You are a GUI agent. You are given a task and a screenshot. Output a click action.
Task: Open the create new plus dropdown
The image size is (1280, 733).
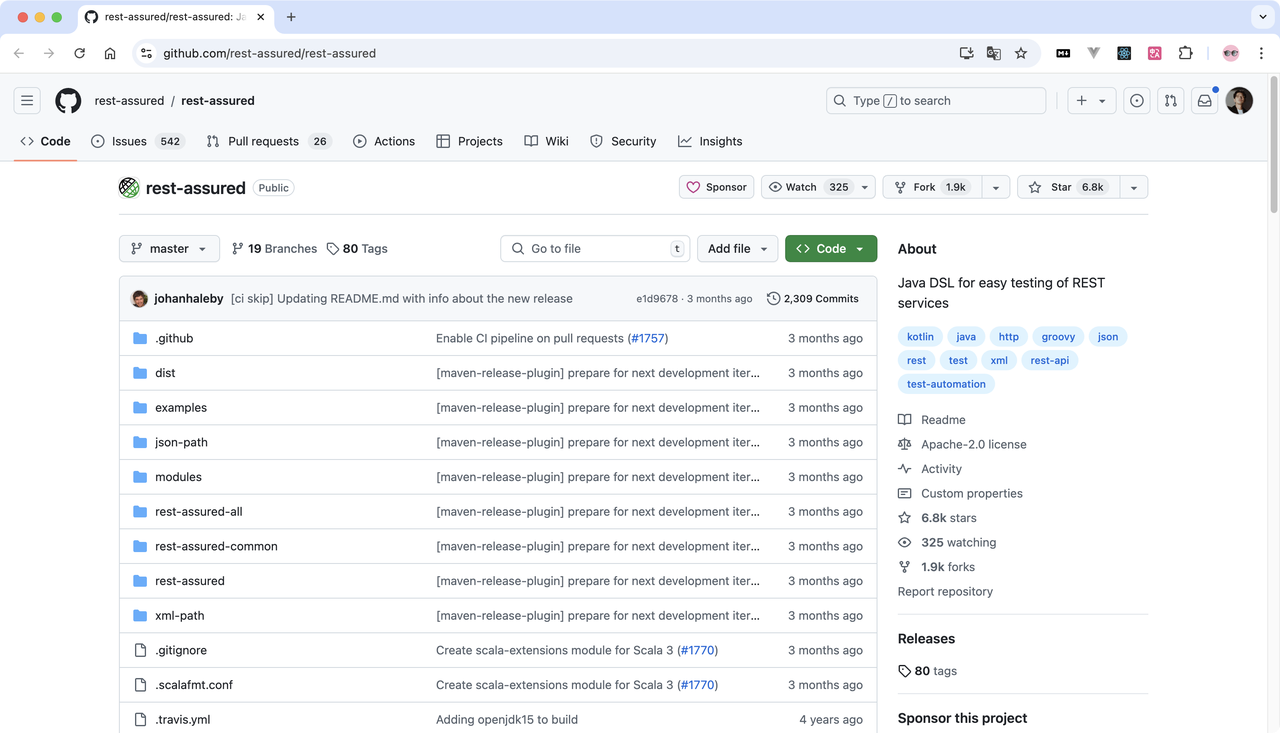point(1091,101)
